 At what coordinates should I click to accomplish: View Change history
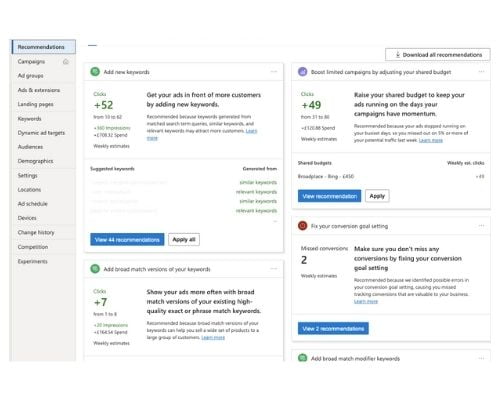pyautogui.click(x=36, y=232)
